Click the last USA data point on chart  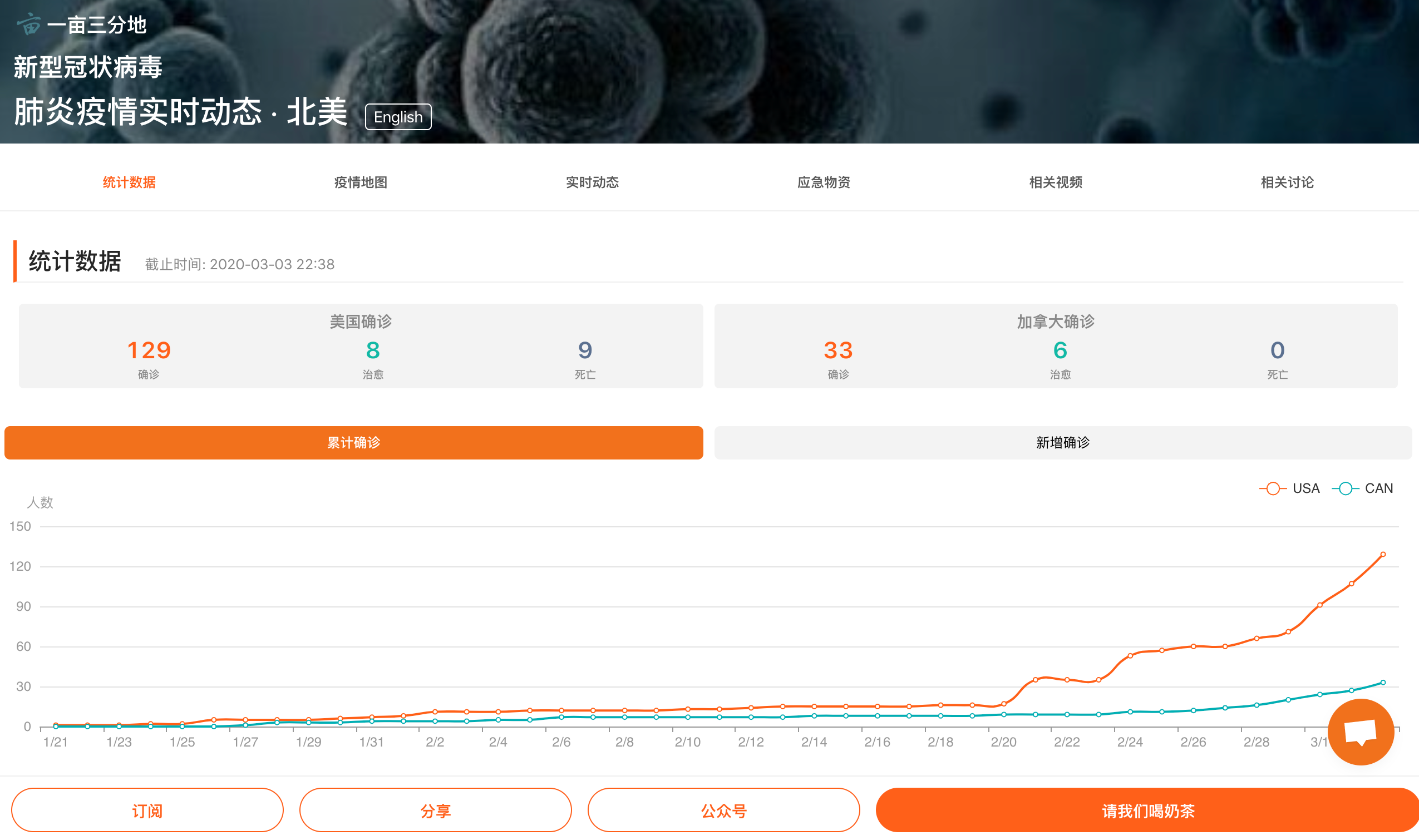1383,555
